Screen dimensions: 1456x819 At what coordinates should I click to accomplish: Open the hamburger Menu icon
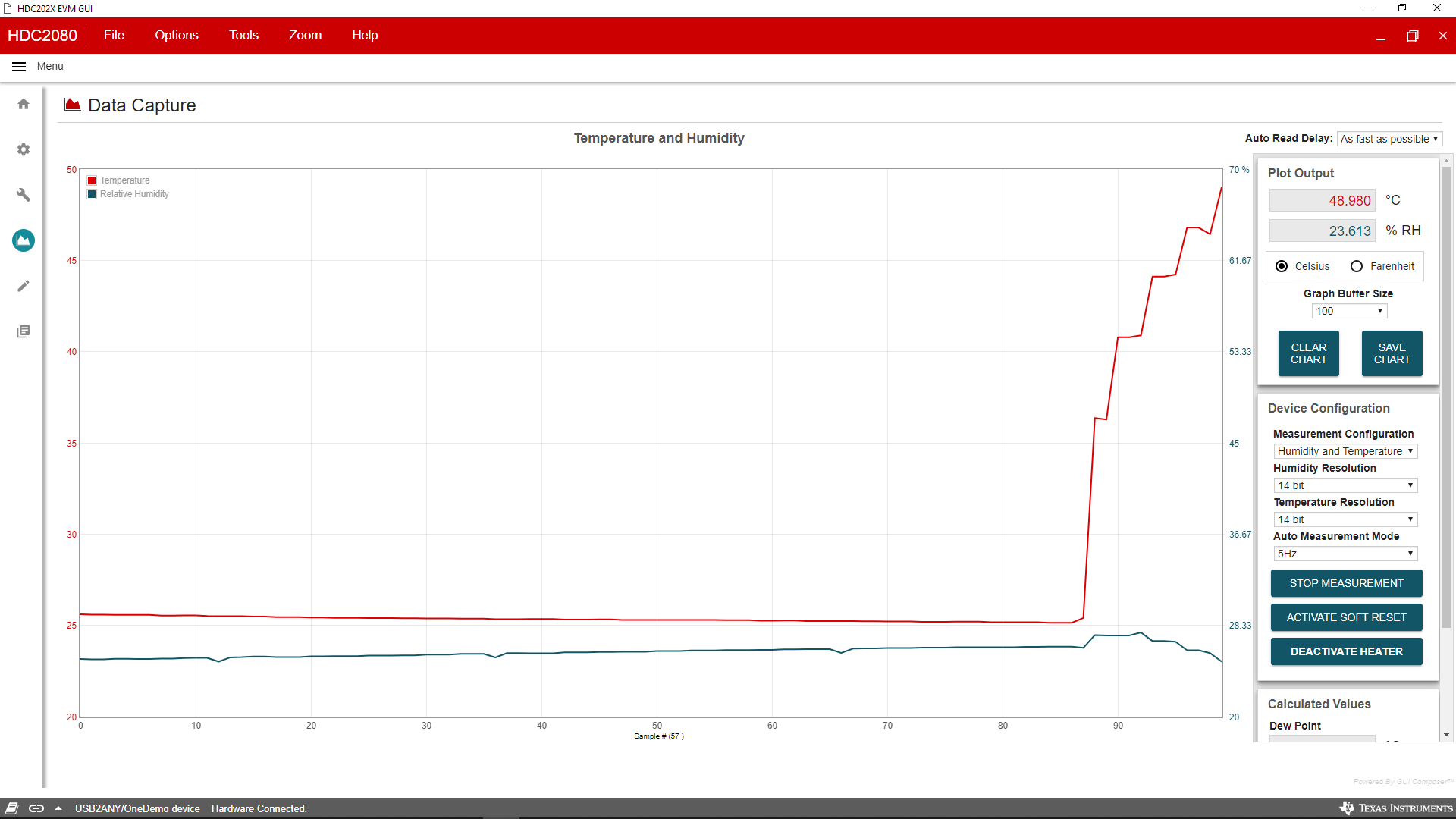point(19,67)
